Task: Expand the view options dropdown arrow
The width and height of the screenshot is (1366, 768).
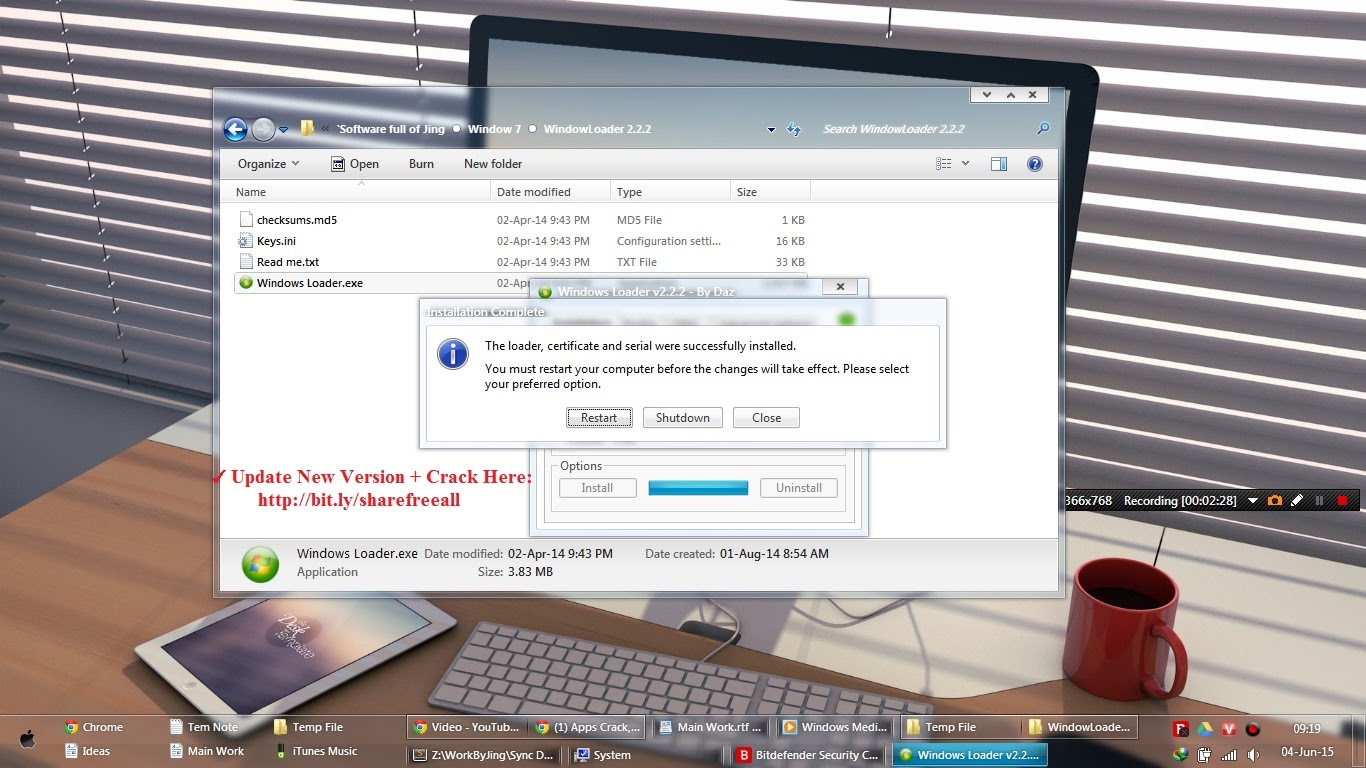Action: (965, 164)
